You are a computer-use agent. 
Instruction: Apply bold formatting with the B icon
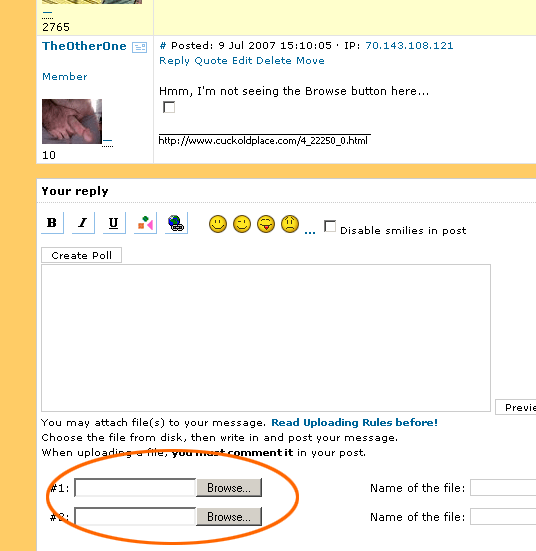click(52, 223)
